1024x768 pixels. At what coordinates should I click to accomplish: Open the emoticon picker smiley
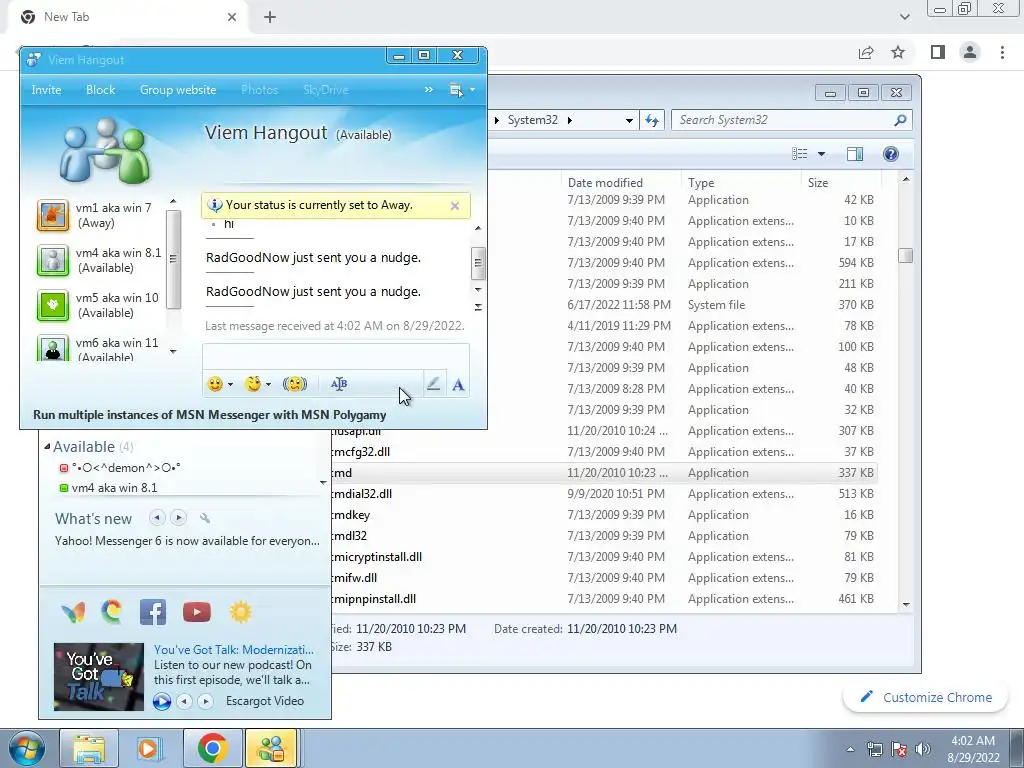coord(215,384)
